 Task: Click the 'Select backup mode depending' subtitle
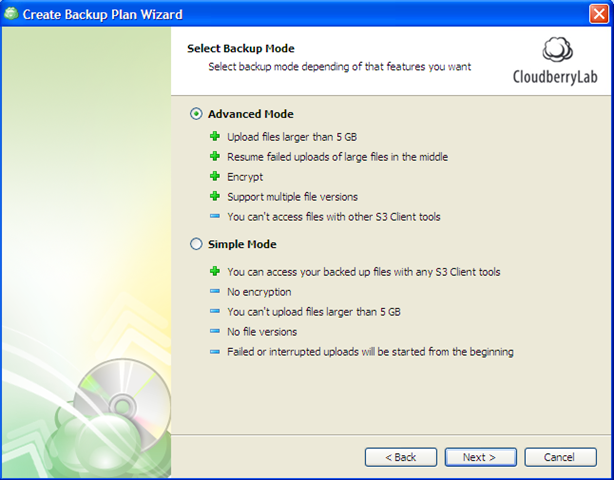[340, 67]
